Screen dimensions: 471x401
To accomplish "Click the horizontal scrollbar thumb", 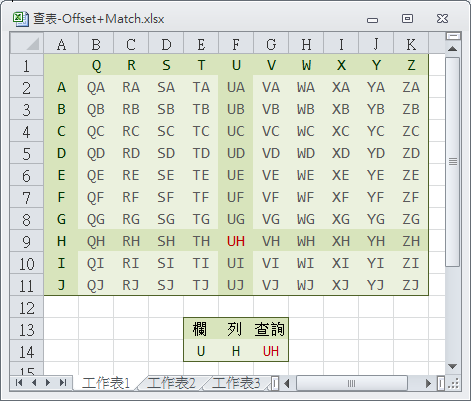I will [351, 383].
